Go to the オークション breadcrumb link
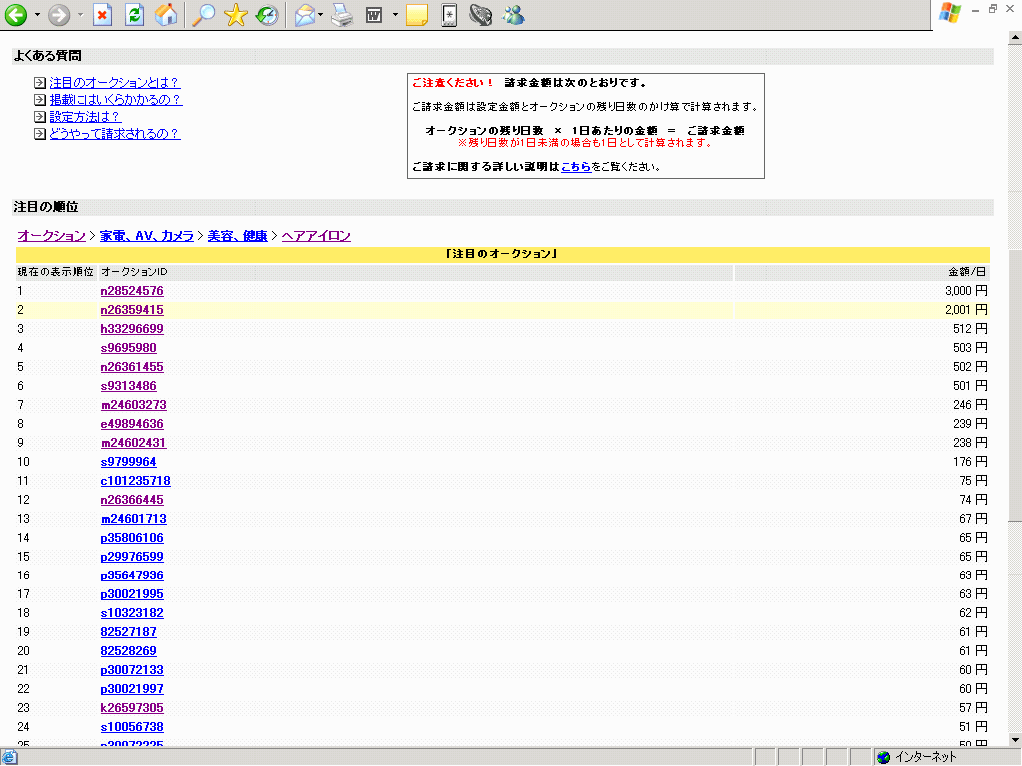This screenshot has height=766, width=1022. click(51, 236)
